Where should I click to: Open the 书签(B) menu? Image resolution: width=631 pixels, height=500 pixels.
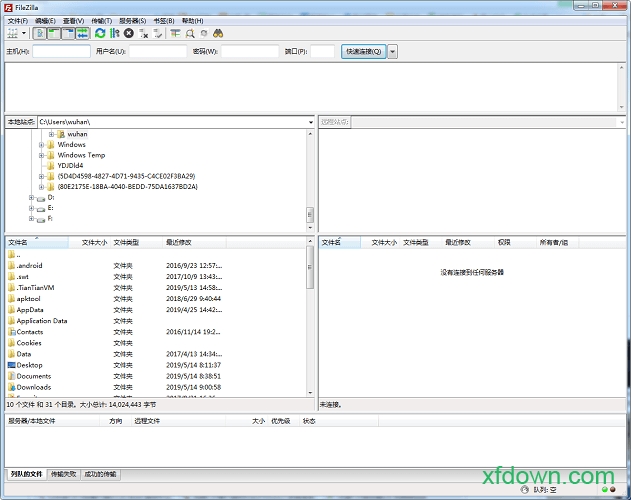pos(164,21)
